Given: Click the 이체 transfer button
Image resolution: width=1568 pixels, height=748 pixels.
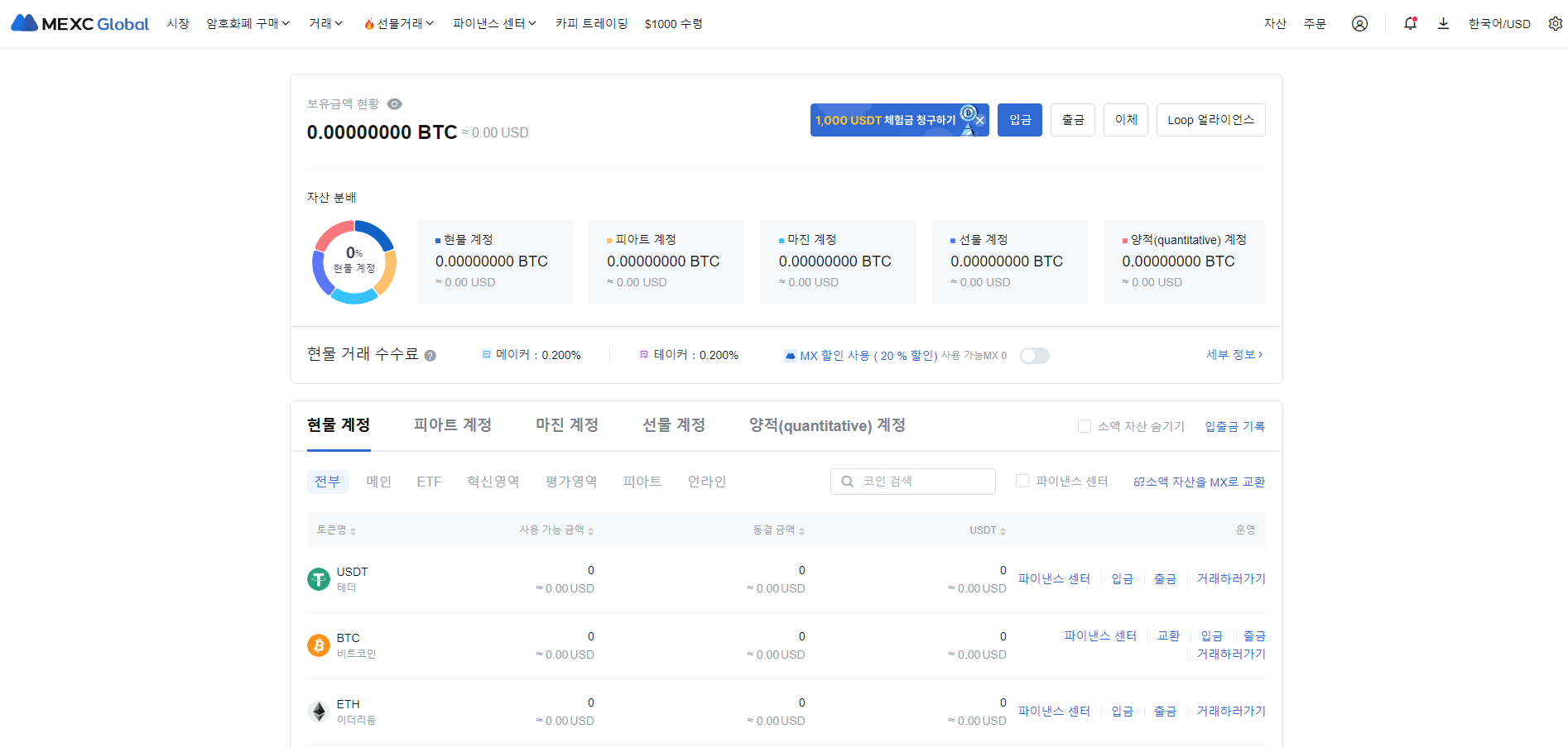Looking at the screenshot, I should point(1126,120).
